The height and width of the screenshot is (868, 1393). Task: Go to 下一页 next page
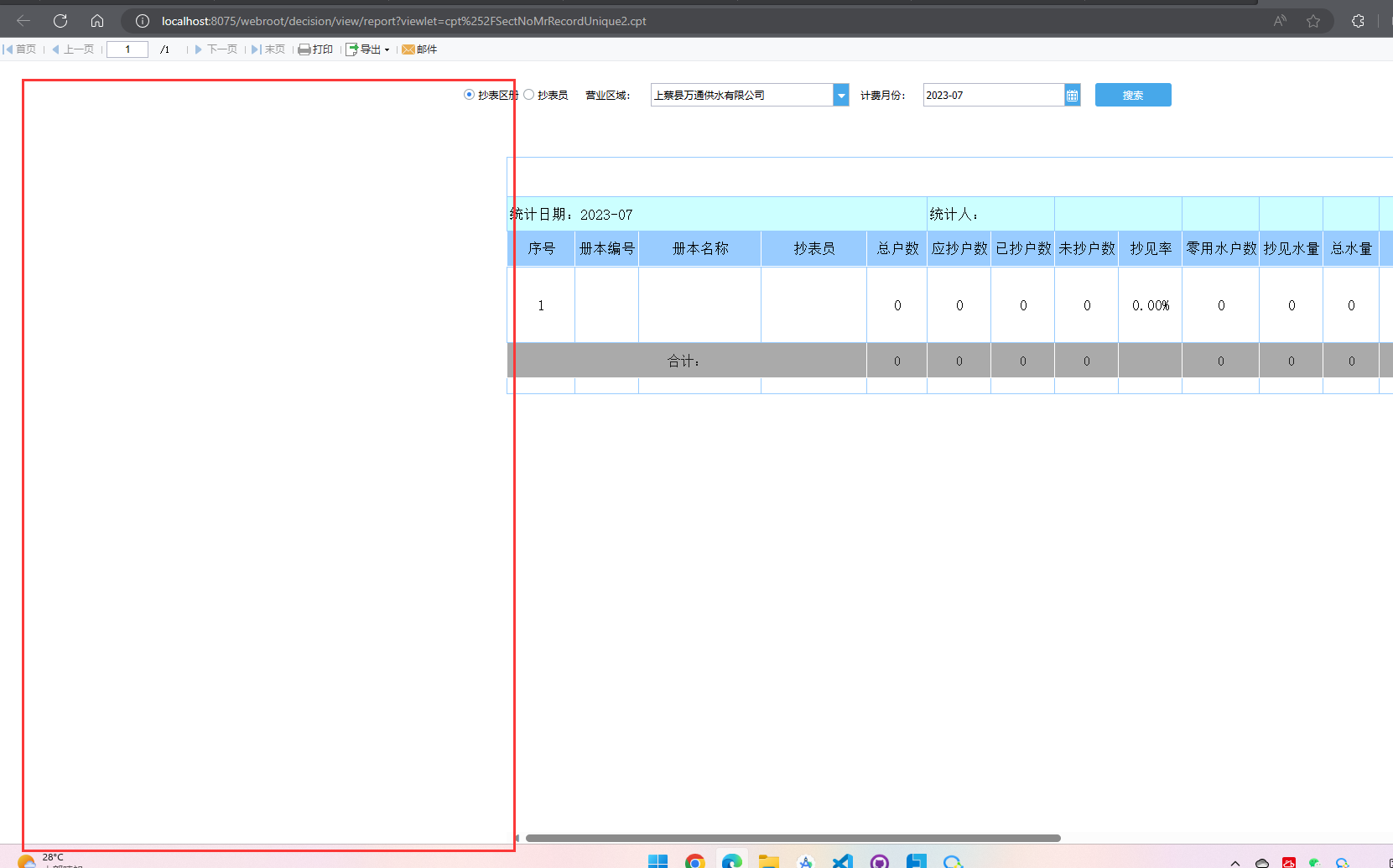pyautogui.click(x=216, y=49)
